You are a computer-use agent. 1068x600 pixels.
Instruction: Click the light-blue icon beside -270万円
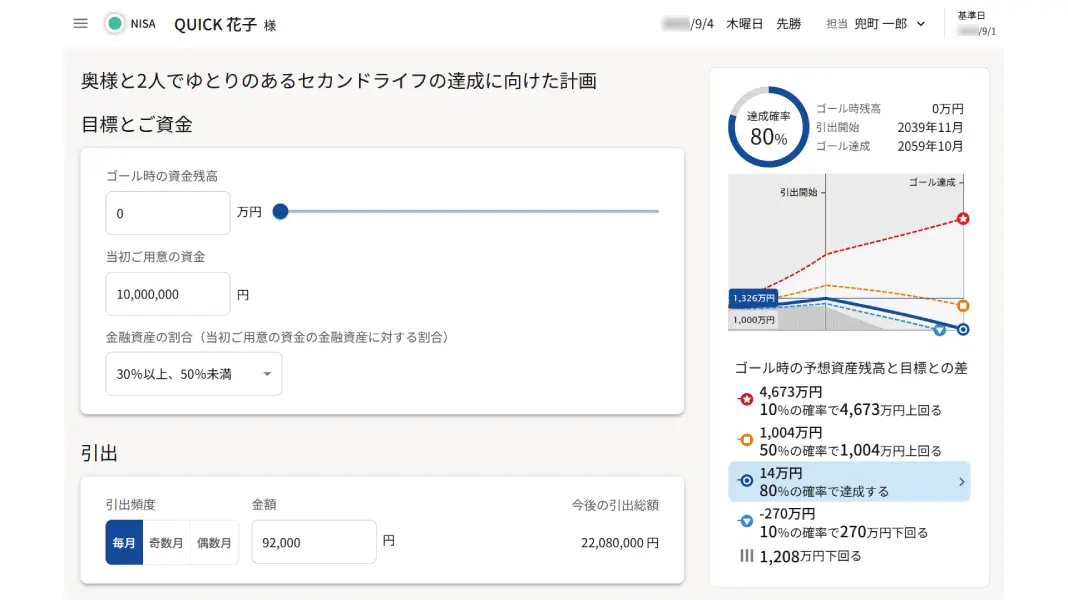tap(746, 521)
